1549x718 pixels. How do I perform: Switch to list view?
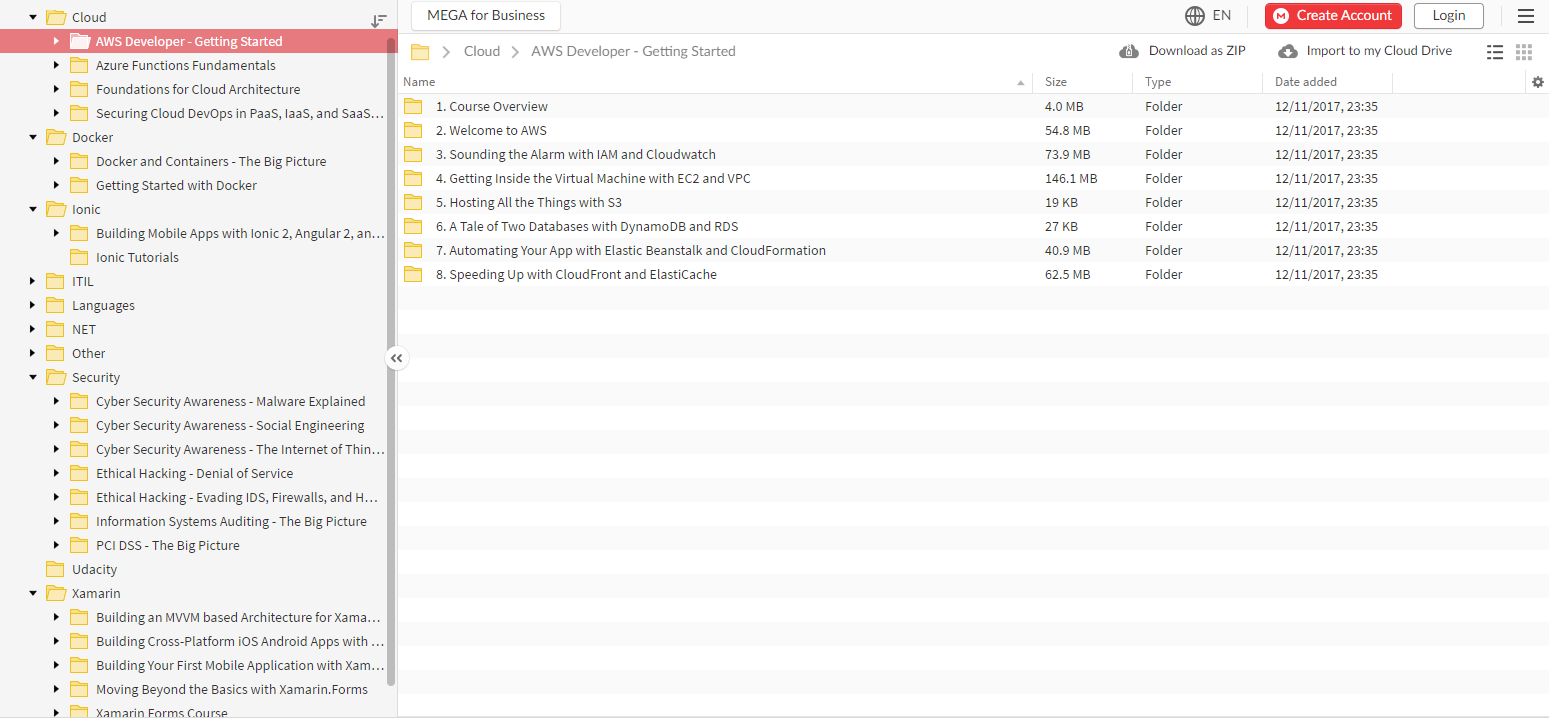coord(1495,52)
